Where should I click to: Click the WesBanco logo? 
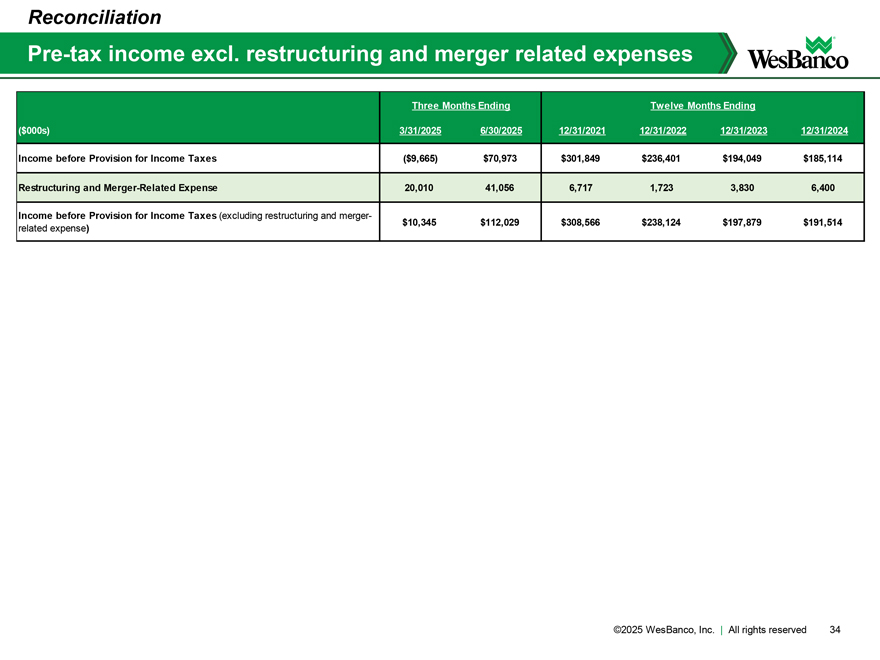point(798,53)
